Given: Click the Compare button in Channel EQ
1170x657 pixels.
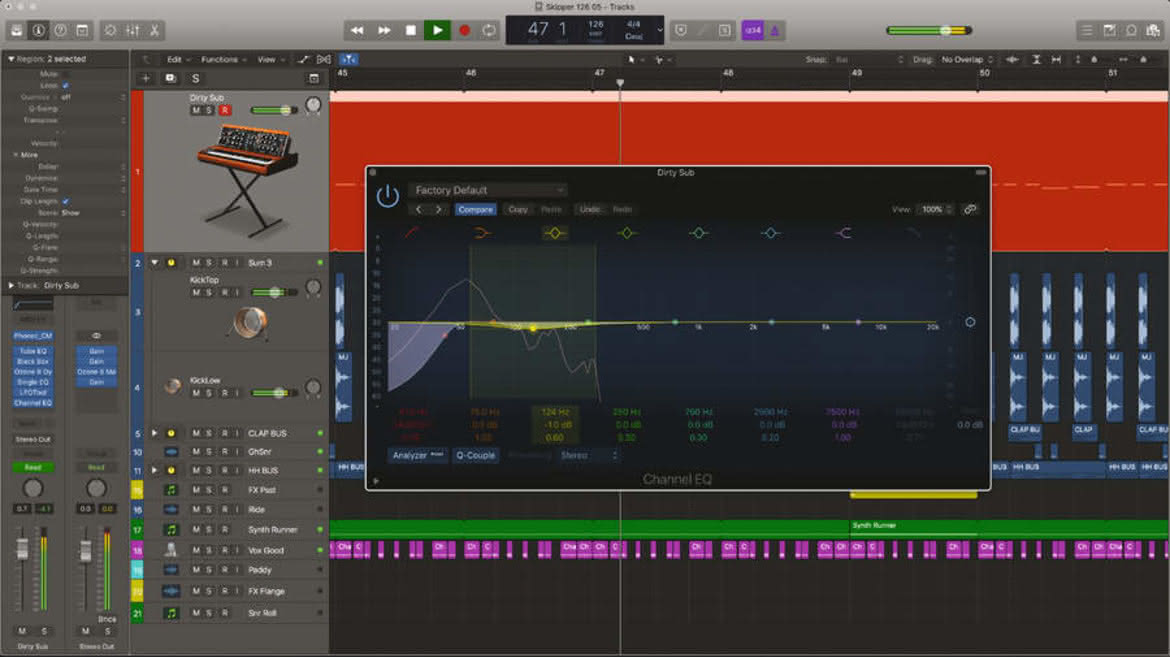Looking at the screenshot, I should point(475,210).
